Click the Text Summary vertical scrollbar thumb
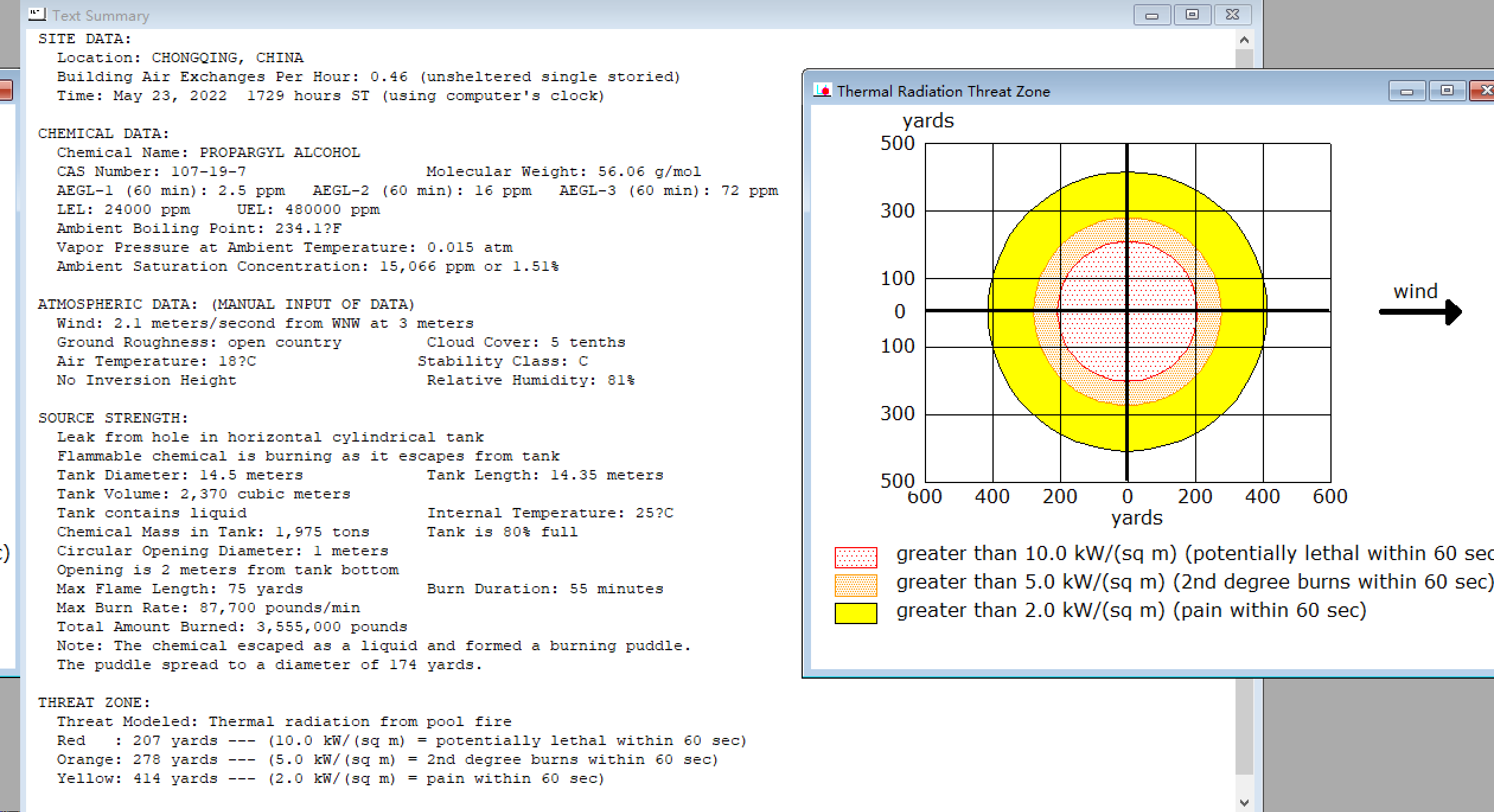The width and height of the screenshot is (1494, 812). click(1244, 726)
